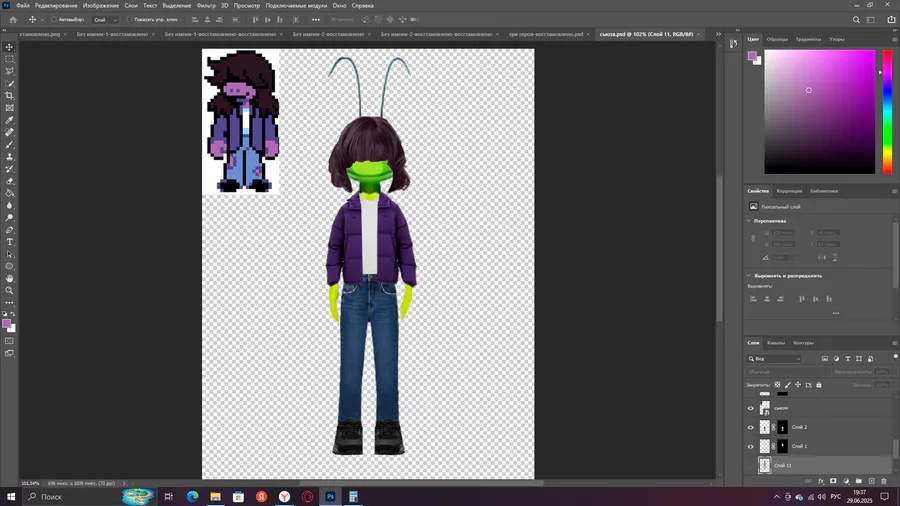
Task: Select the Polygonal Lasso tool
Action: [x=9, y=71]
